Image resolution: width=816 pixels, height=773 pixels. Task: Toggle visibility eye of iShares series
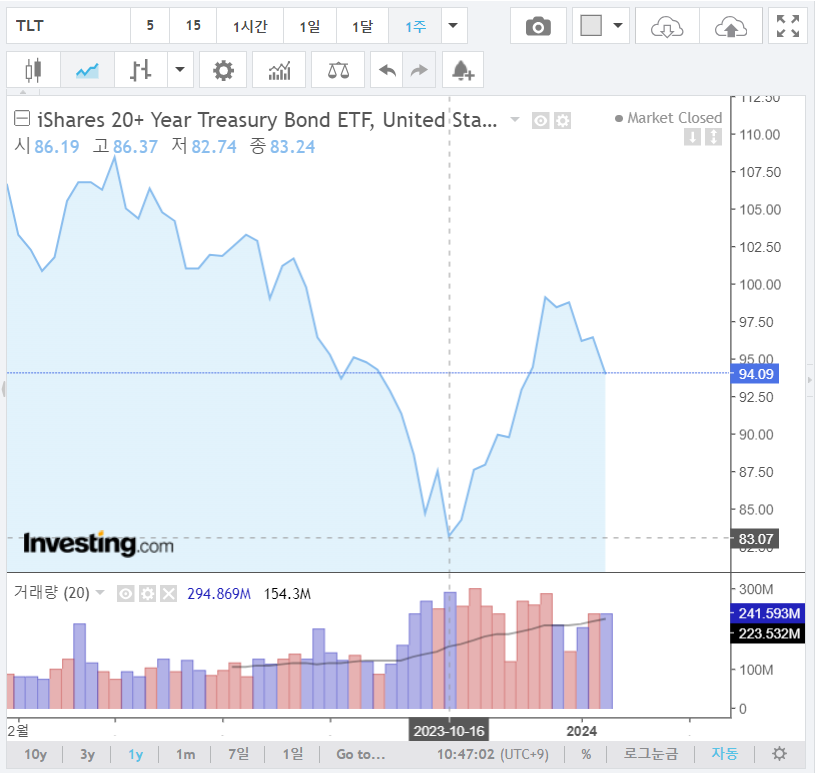point(541,121)
